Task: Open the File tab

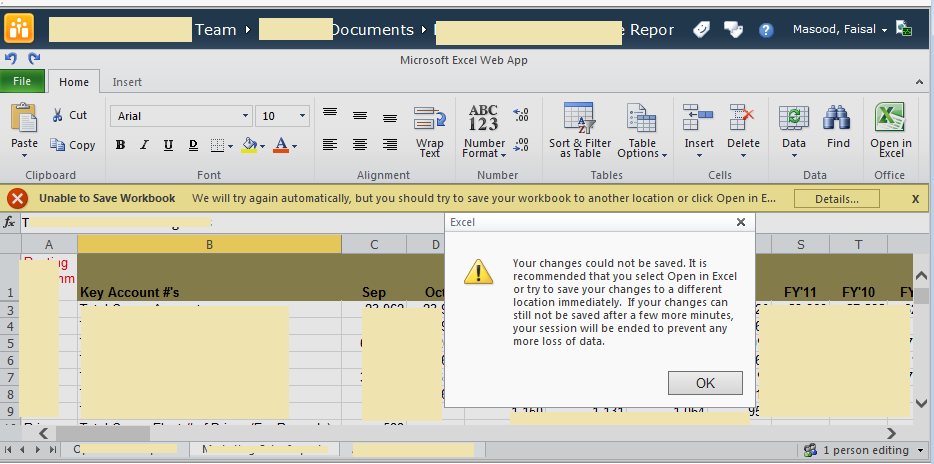Action: click(x=22, y=82)
